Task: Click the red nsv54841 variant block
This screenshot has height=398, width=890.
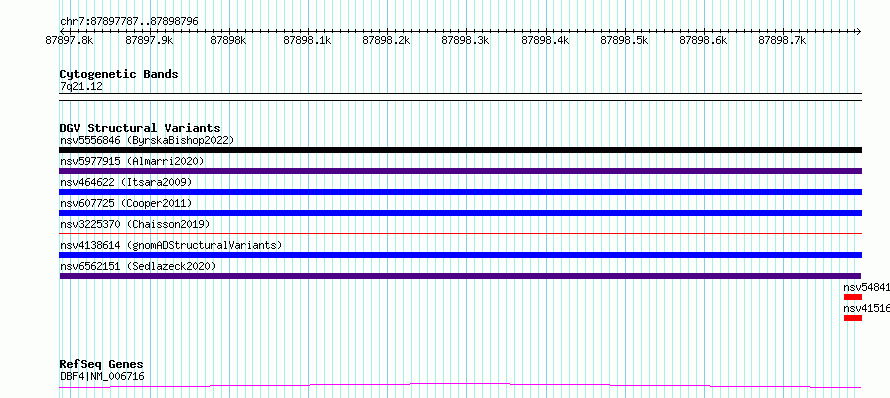Action: (x=853, y=297)
